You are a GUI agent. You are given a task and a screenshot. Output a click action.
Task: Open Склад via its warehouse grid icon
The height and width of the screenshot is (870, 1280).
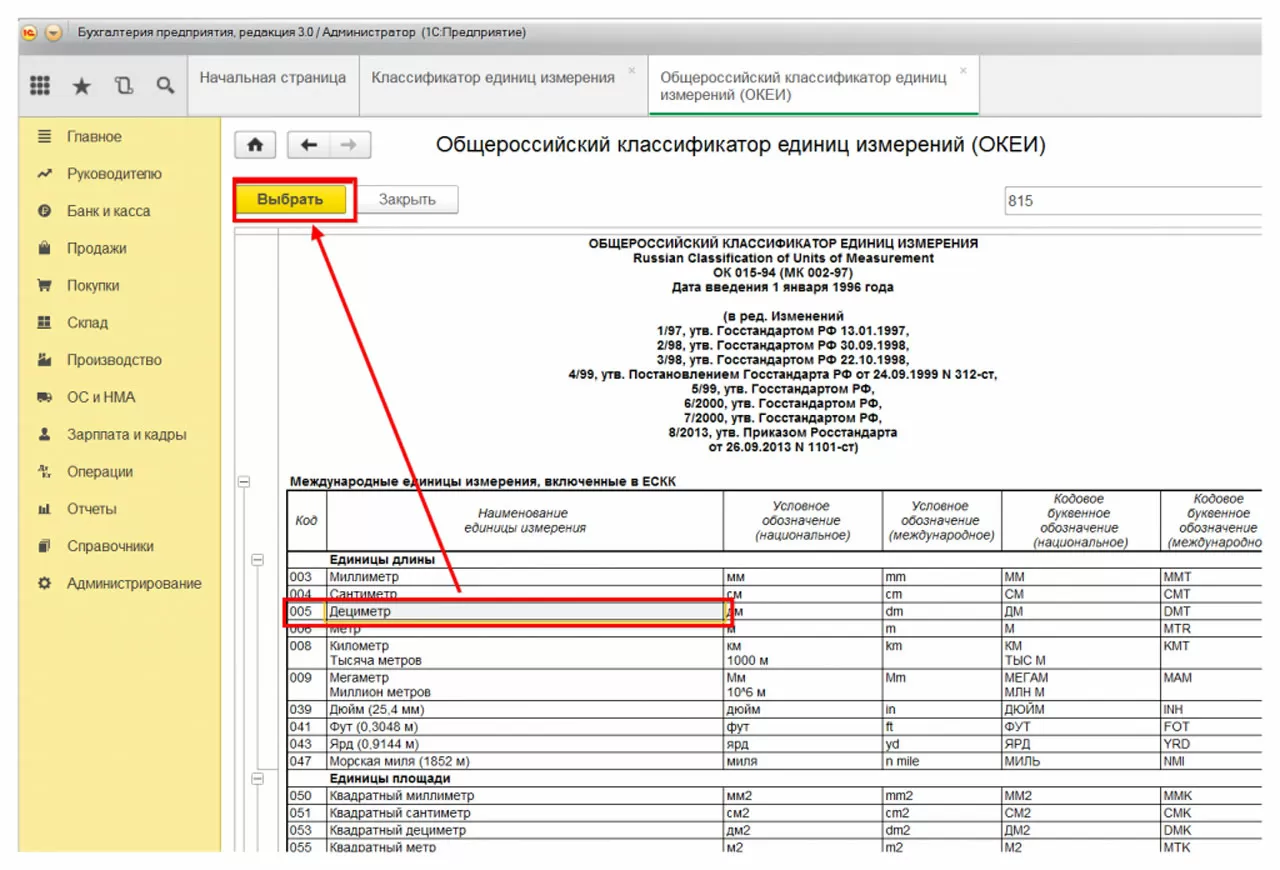pos(44,323)
